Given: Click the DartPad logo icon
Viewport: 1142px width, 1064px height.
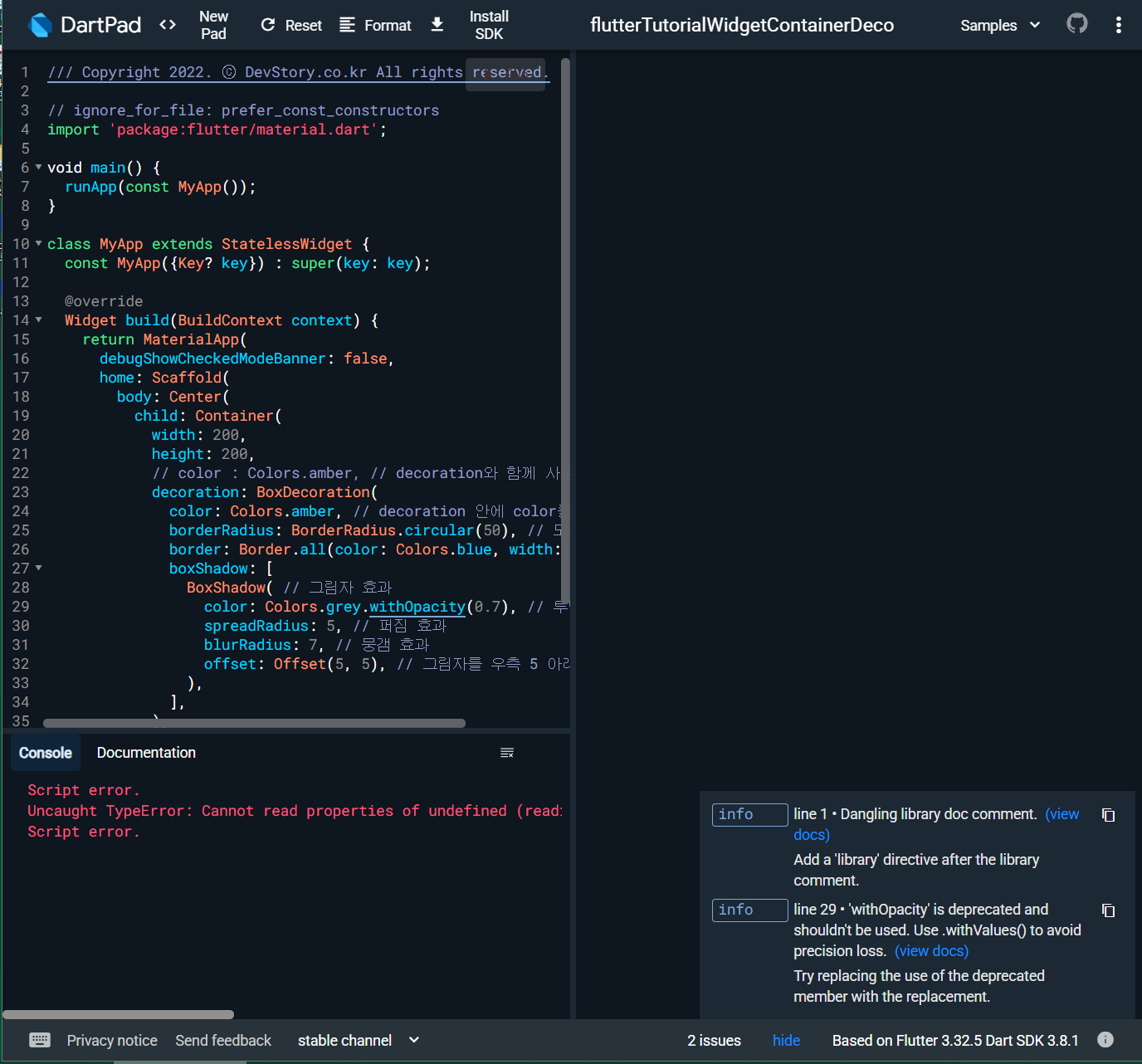Looking at the screenshot, I should [x=40, y=25].
